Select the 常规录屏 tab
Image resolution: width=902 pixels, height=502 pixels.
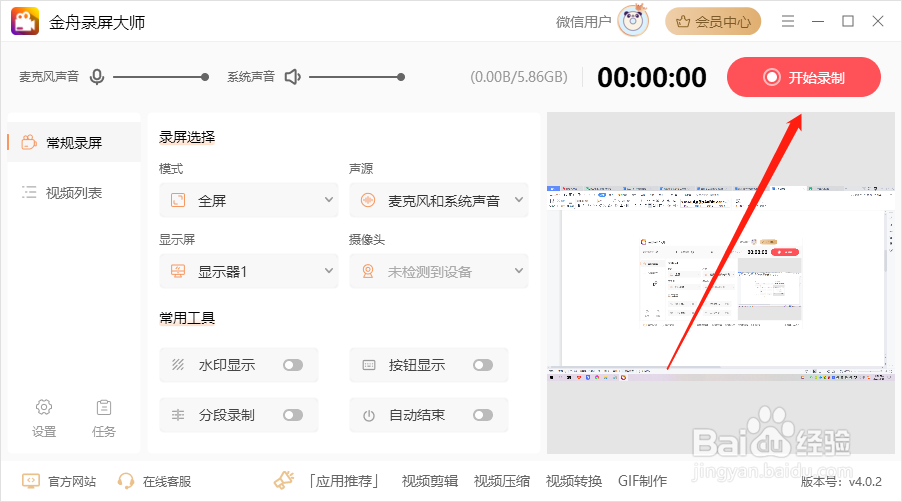point(74,143)
